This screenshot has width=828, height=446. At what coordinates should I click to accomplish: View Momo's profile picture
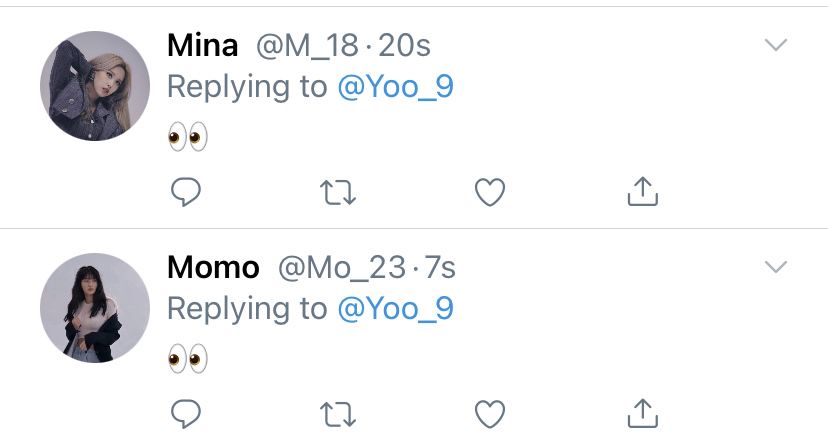point(95,308)
